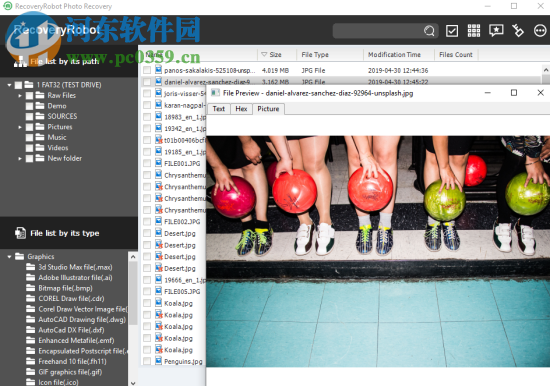The width and height of the screenshot is (550, 386).
Task: Click the feedback star speech-bubble icon
Action: [496, 31]
